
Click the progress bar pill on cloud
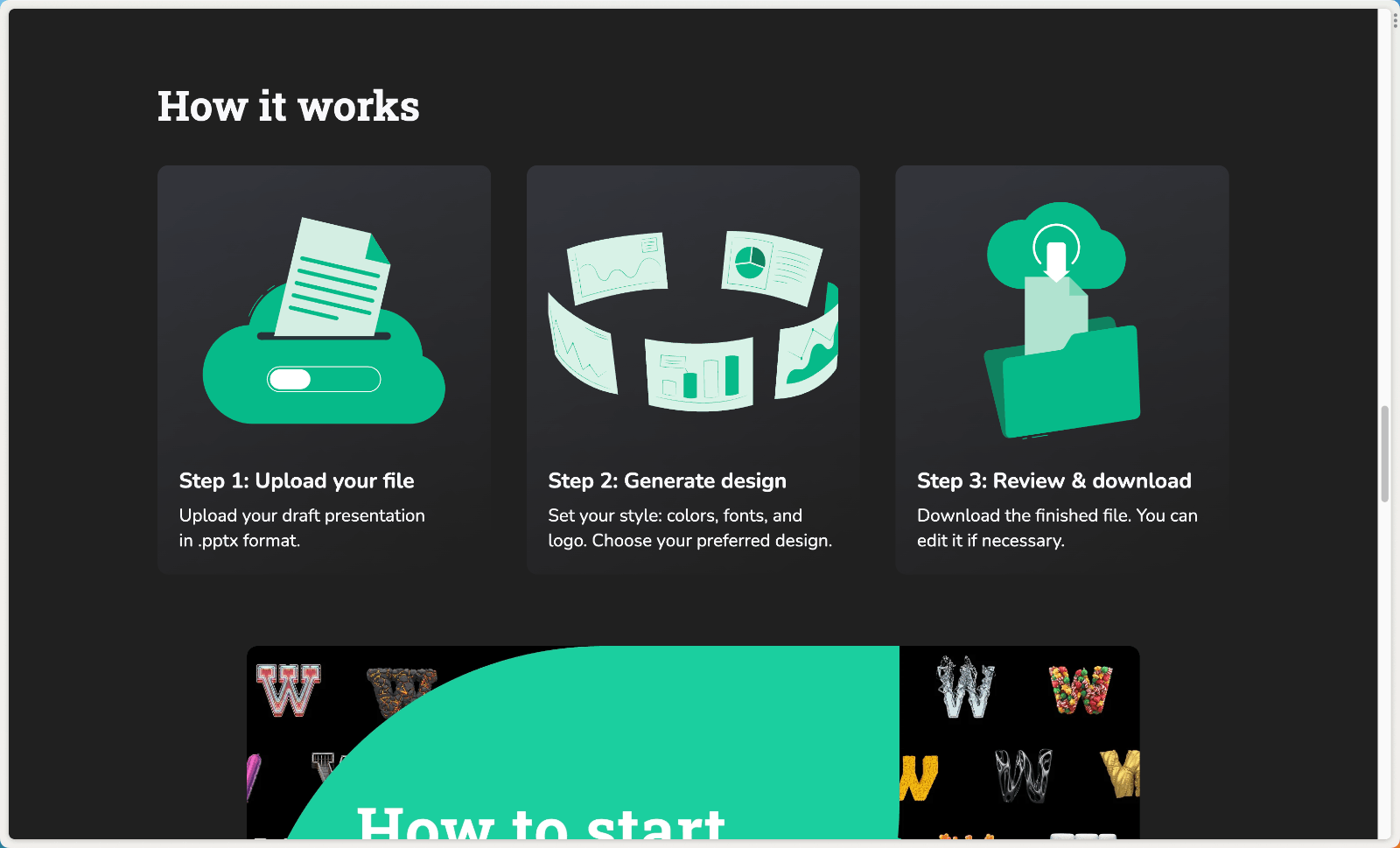click(x=324, y=379)
